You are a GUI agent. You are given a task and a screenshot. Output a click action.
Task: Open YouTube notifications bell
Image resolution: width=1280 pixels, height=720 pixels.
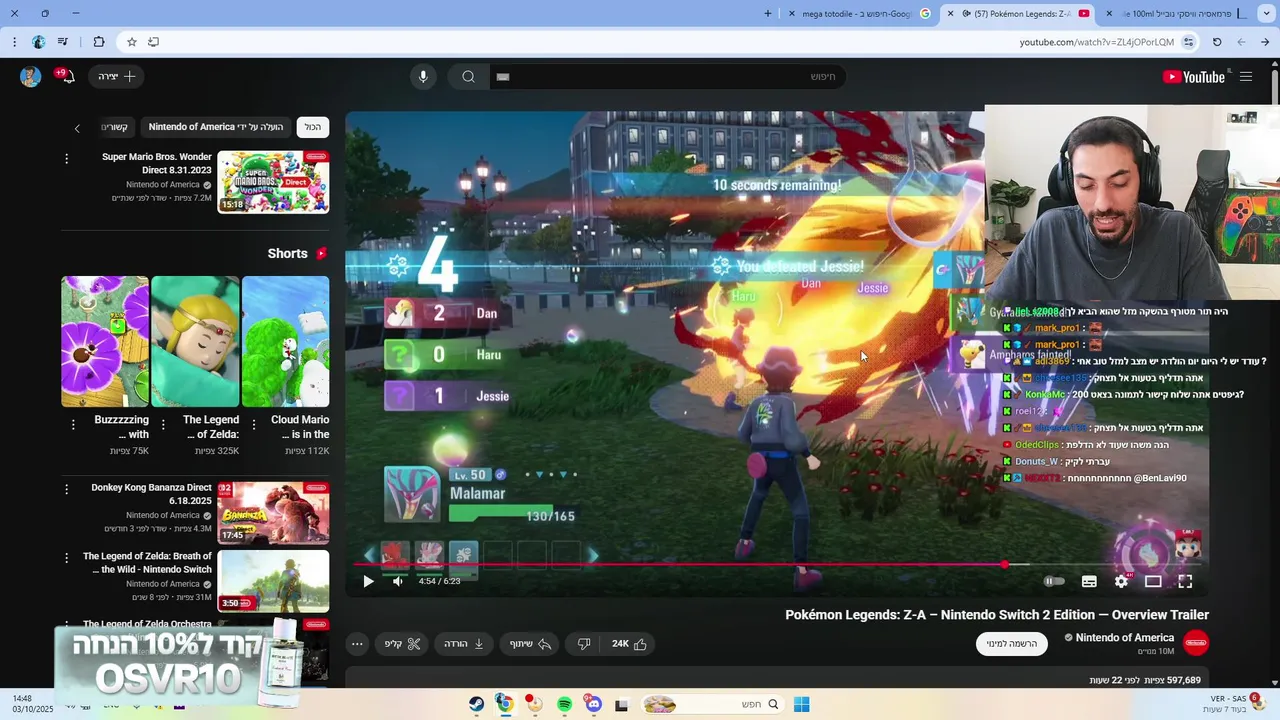tap(67, 77)
